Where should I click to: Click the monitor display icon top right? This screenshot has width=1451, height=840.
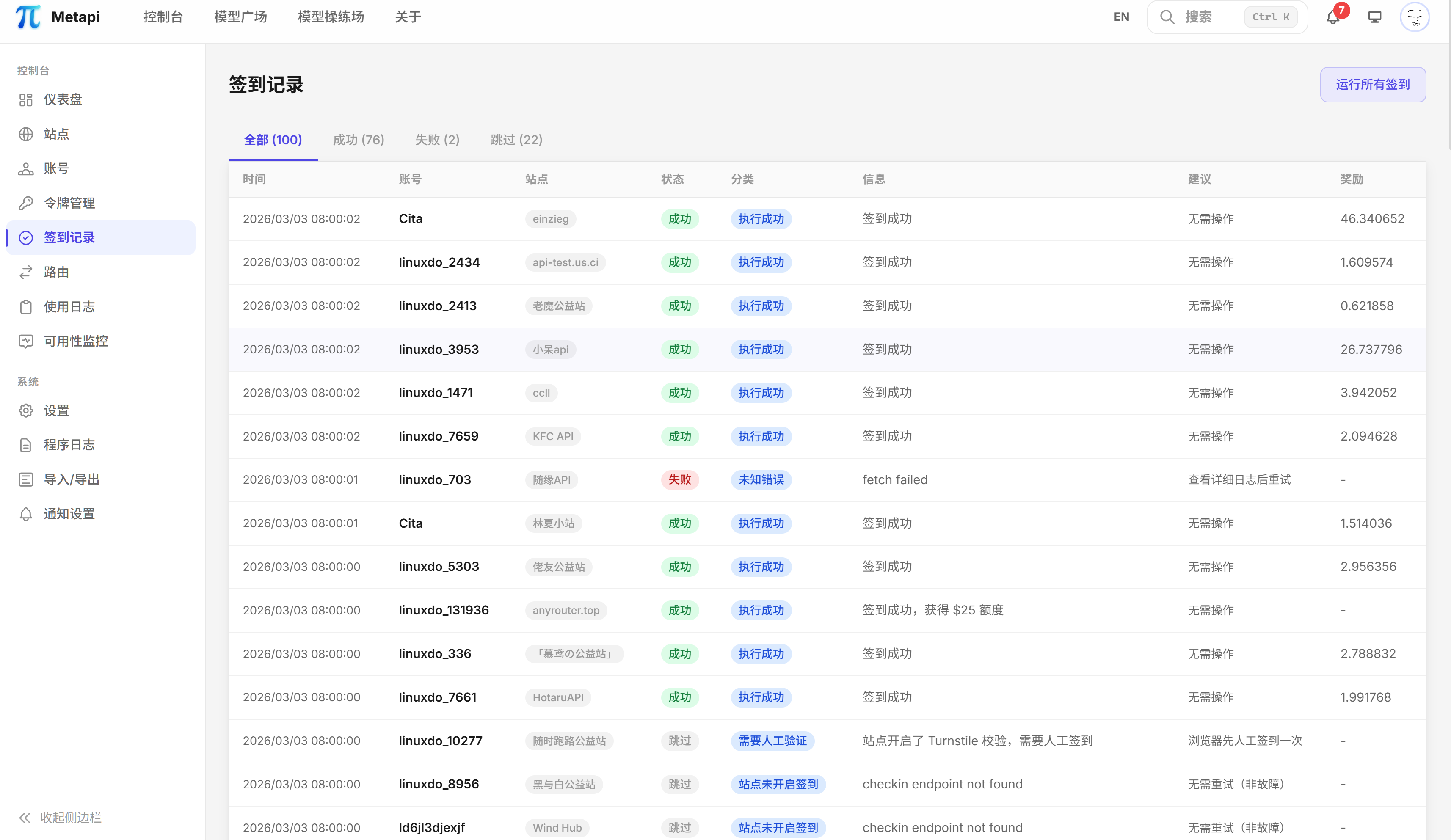[x=1374, y=17]
